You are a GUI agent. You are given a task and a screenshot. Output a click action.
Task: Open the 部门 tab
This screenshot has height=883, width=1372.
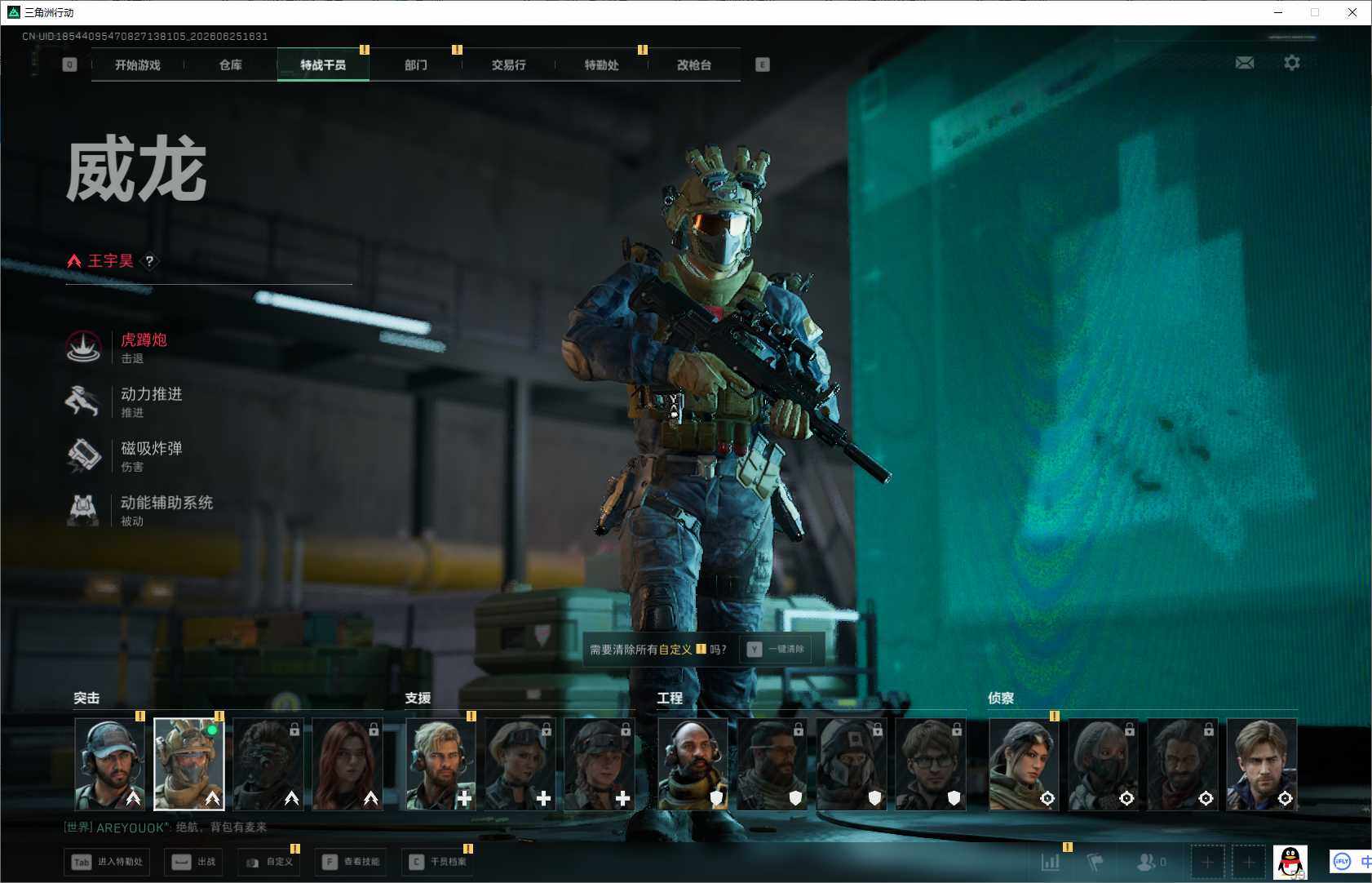point(416,64)
